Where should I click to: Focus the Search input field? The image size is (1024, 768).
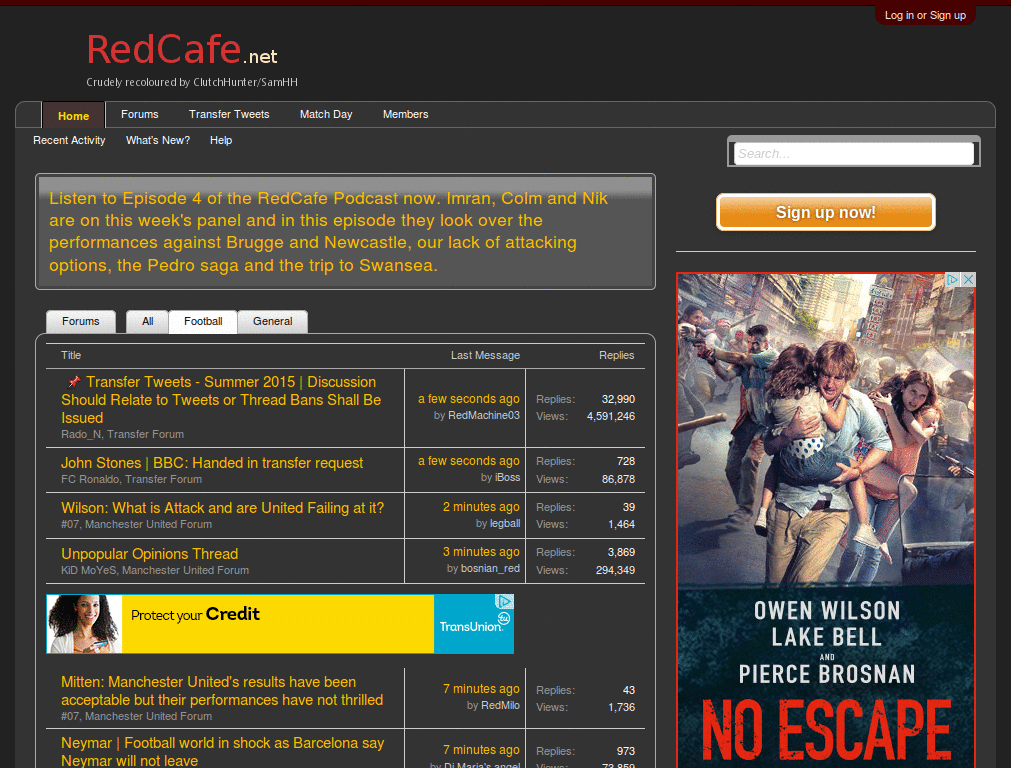(x=854, y=153)
